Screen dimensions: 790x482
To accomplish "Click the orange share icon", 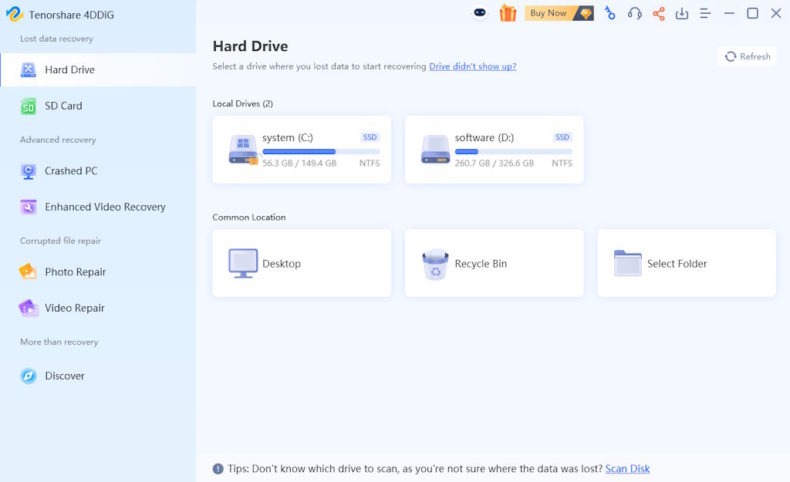I will click(x=658, y=13).
